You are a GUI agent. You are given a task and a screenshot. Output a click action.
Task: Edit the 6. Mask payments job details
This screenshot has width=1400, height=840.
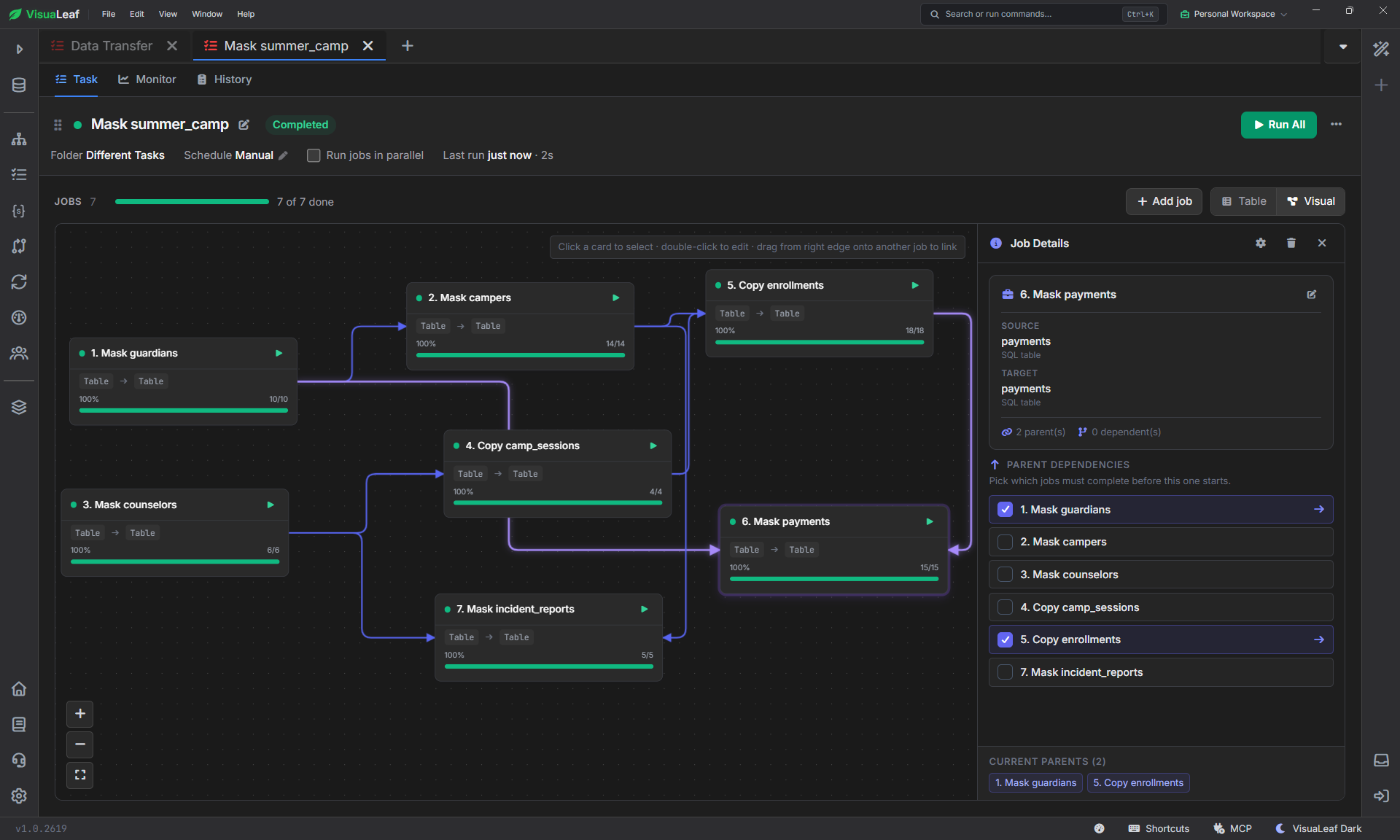tap(1312, 295)
